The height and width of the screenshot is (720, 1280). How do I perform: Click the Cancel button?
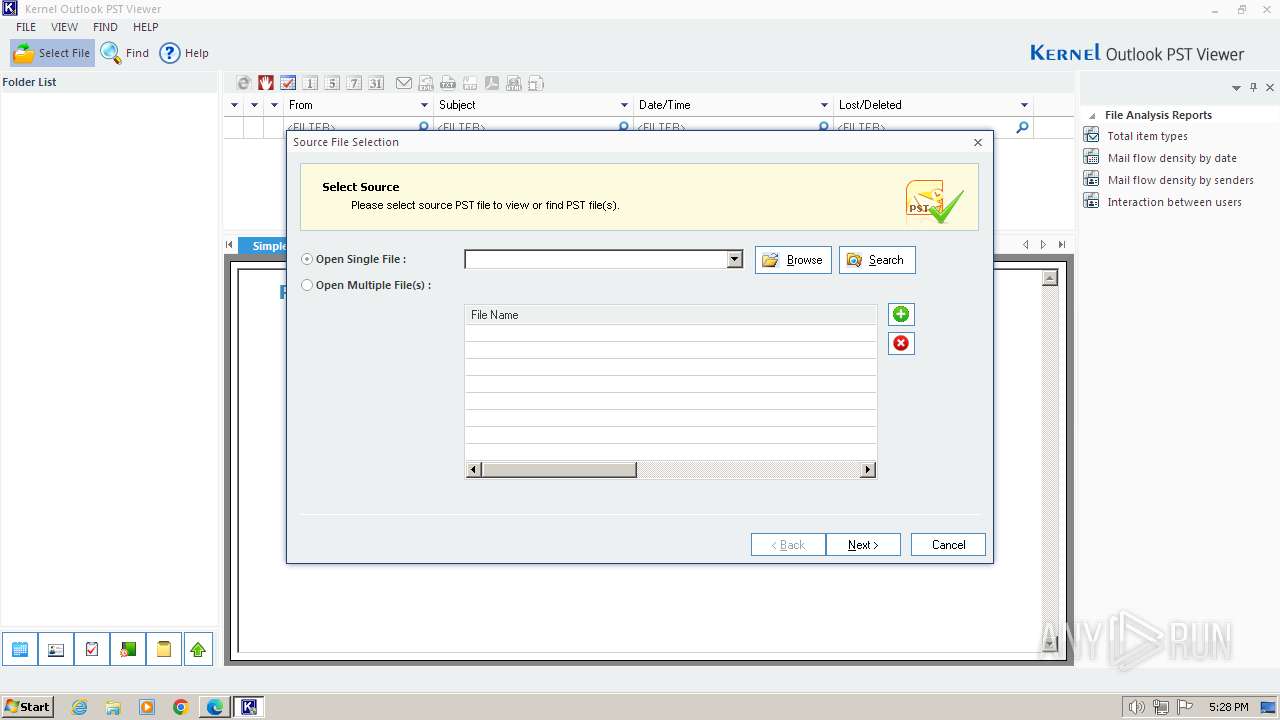(948, 545)
